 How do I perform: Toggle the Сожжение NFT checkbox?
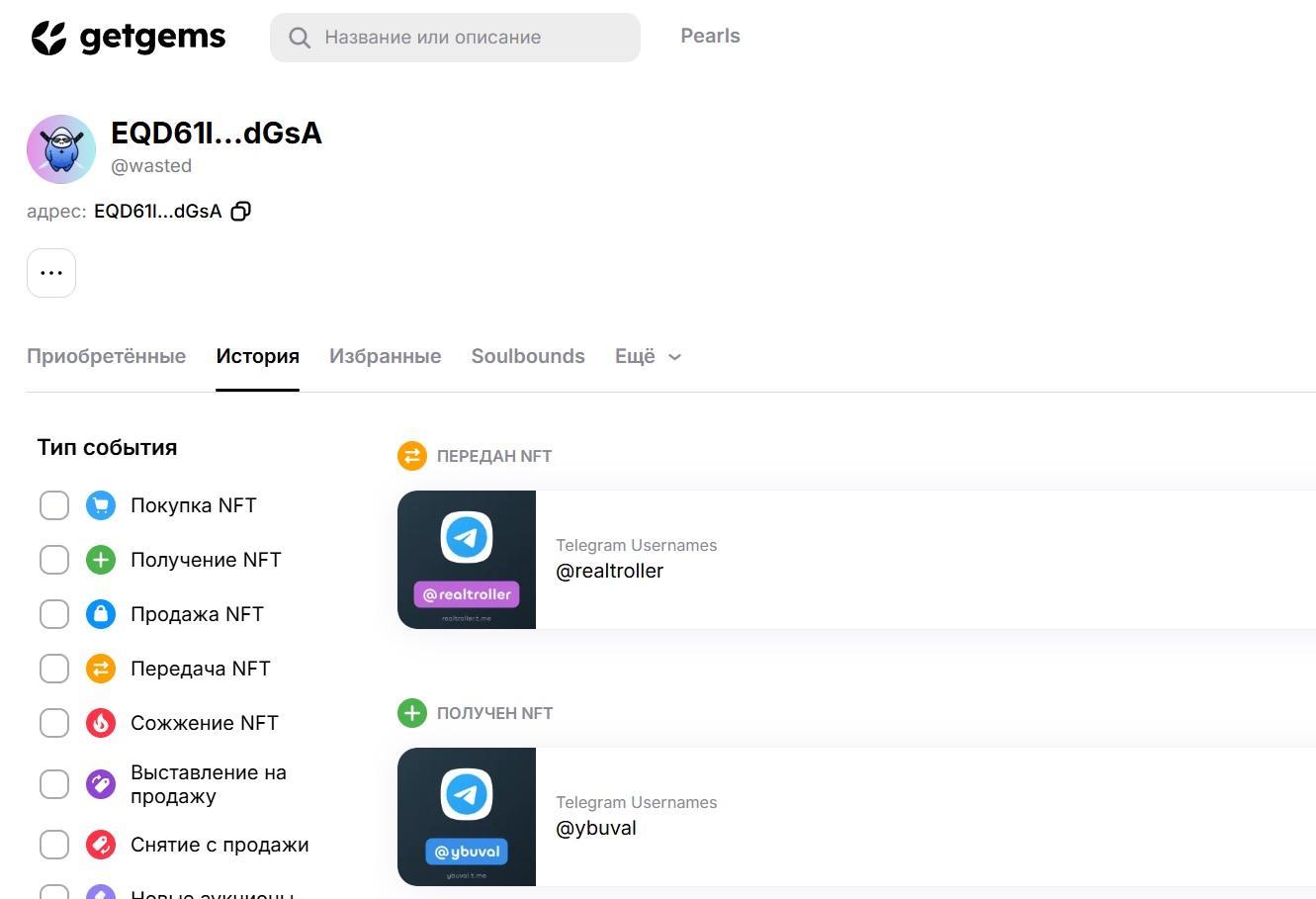54,723
